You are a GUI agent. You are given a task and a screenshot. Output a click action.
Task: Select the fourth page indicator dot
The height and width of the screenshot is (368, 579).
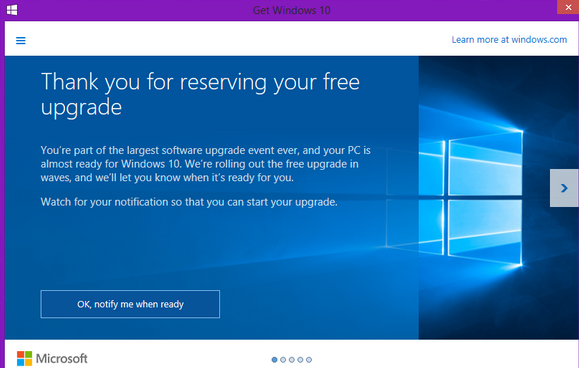(300, 360)
